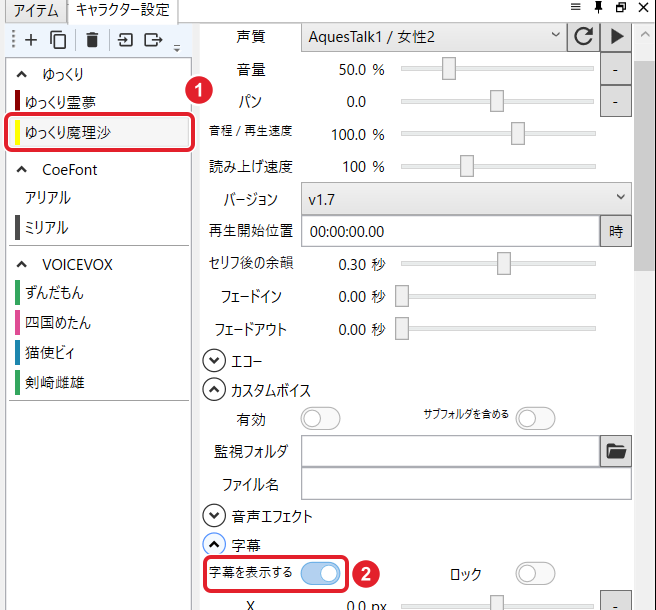Toggle the カスタムボイス 有効 switch
The width and height of the screenshot is (656, 610).
click(320, 418)
